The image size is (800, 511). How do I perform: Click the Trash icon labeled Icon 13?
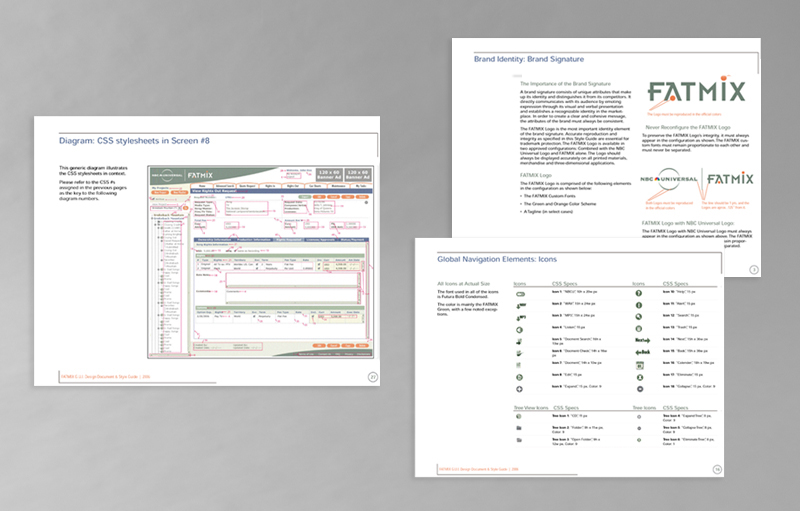coord(639,329)
